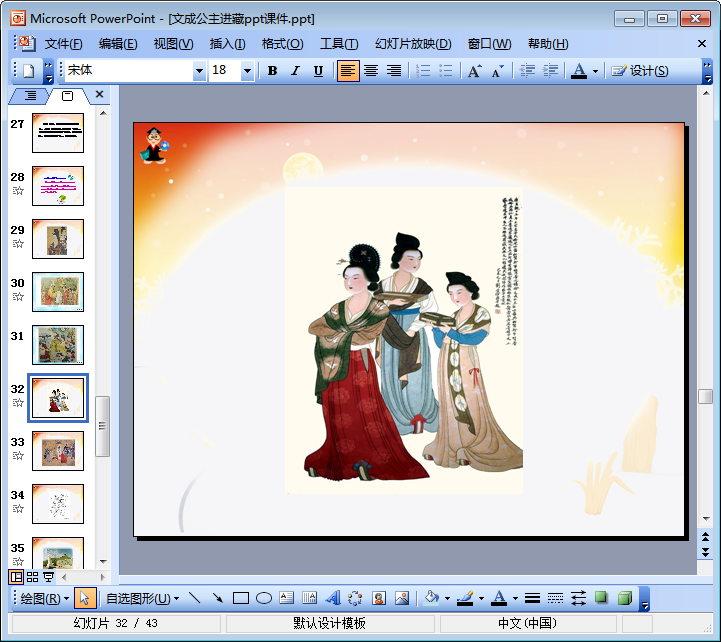
Task: Open the 设计(S) design pane
Action: click(x=640, y=70)
